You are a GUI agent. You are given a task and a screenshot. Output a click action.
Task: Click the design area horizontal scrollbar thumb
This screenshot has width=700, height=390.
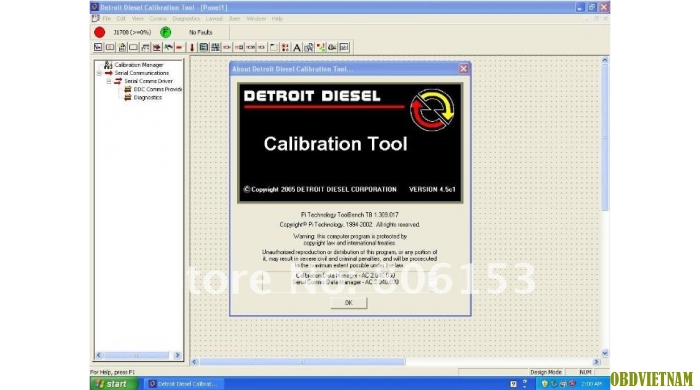(302, 362)
